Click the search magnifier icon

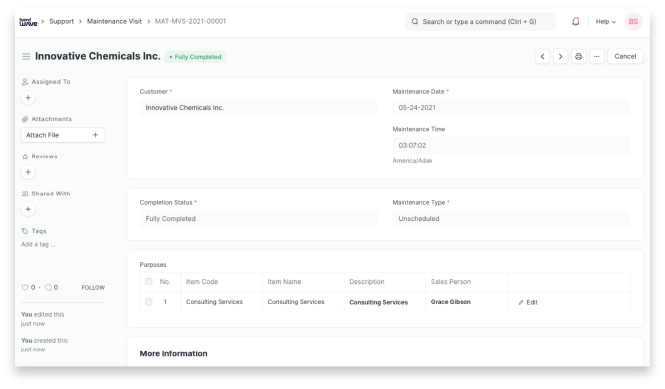(x=415, y=22)
